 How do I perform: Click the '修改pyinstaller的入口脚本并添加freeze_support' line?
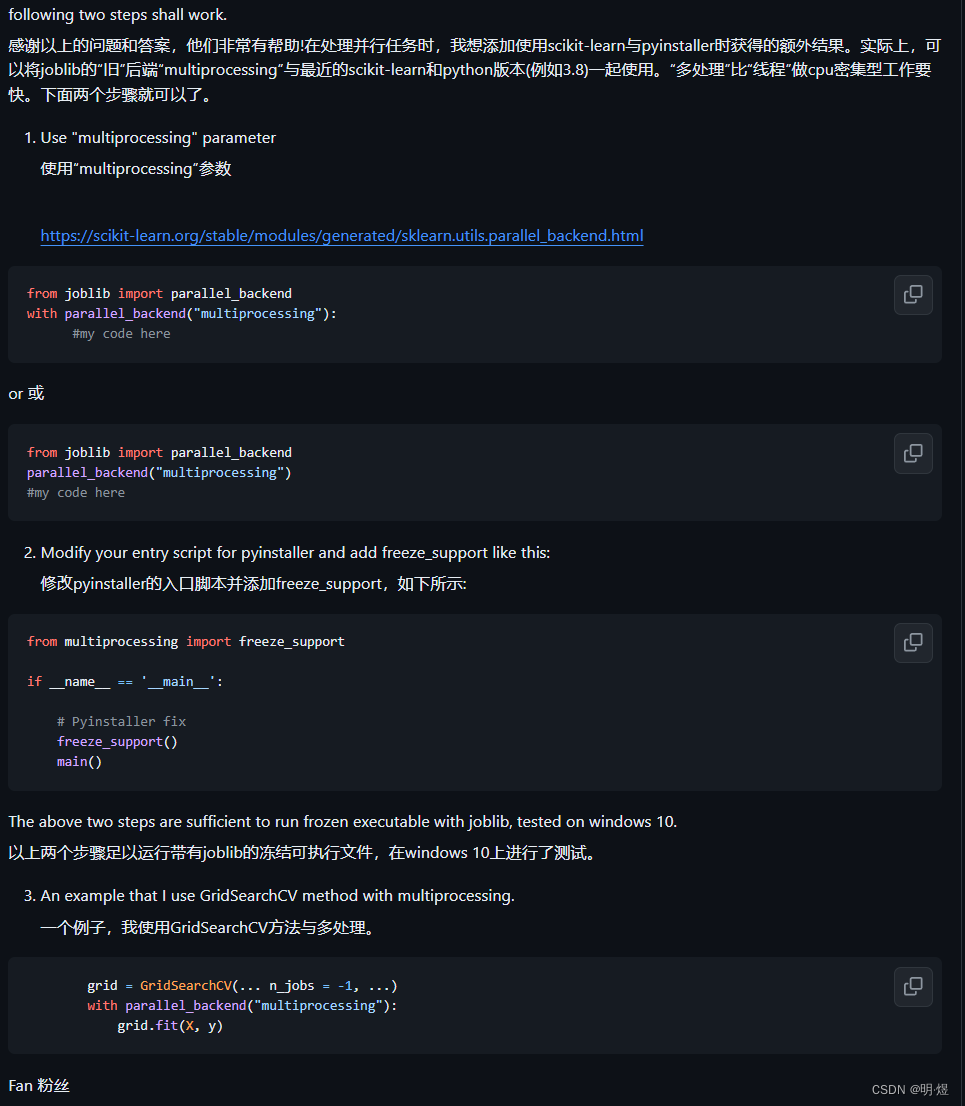pos(253,583)
